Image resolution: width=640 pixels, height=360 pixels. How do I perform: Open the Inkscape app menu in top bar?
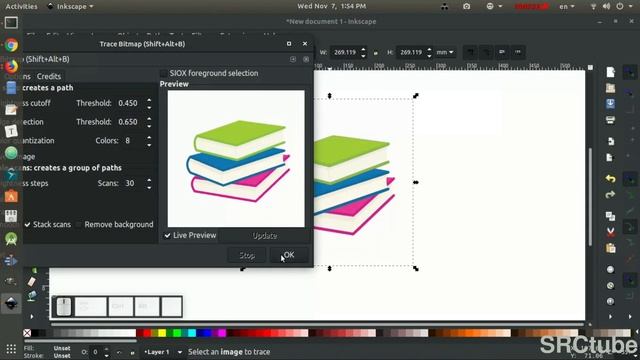pos(70,6)
